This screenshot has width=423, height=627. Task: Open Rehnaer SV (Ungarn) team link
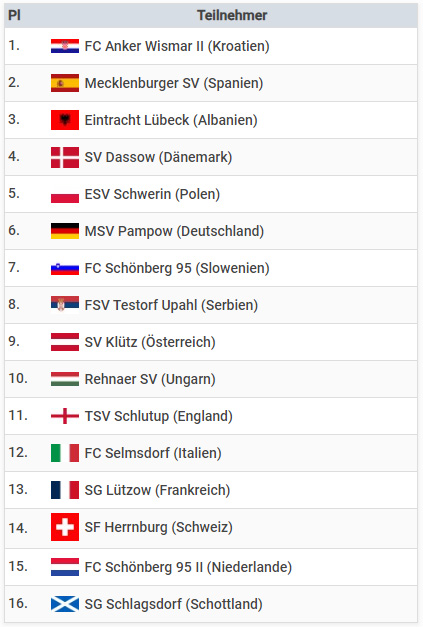click(x=150, y=379)
